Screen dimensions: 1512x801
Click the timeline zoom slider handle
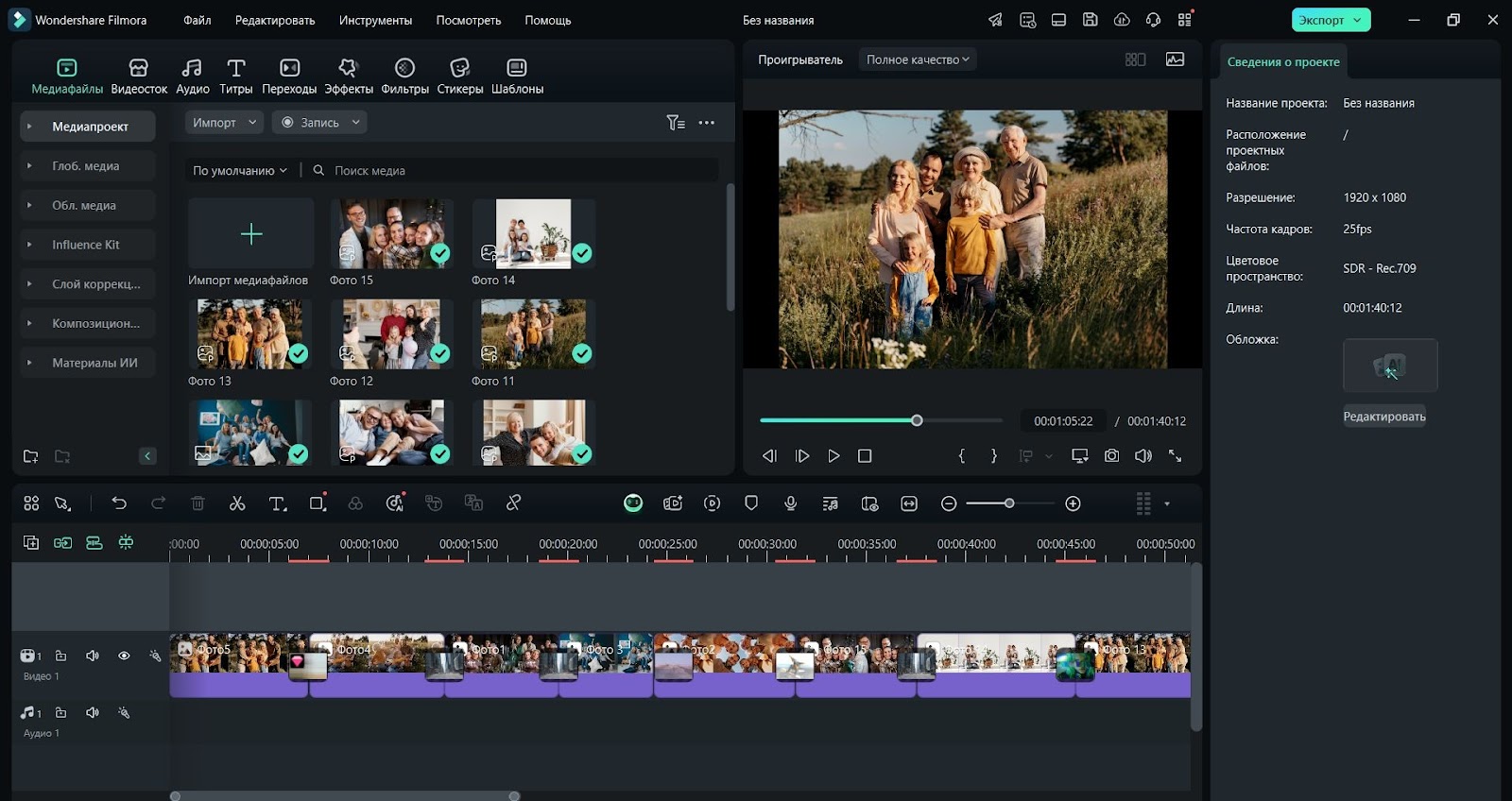click(x=1009, y=503)
